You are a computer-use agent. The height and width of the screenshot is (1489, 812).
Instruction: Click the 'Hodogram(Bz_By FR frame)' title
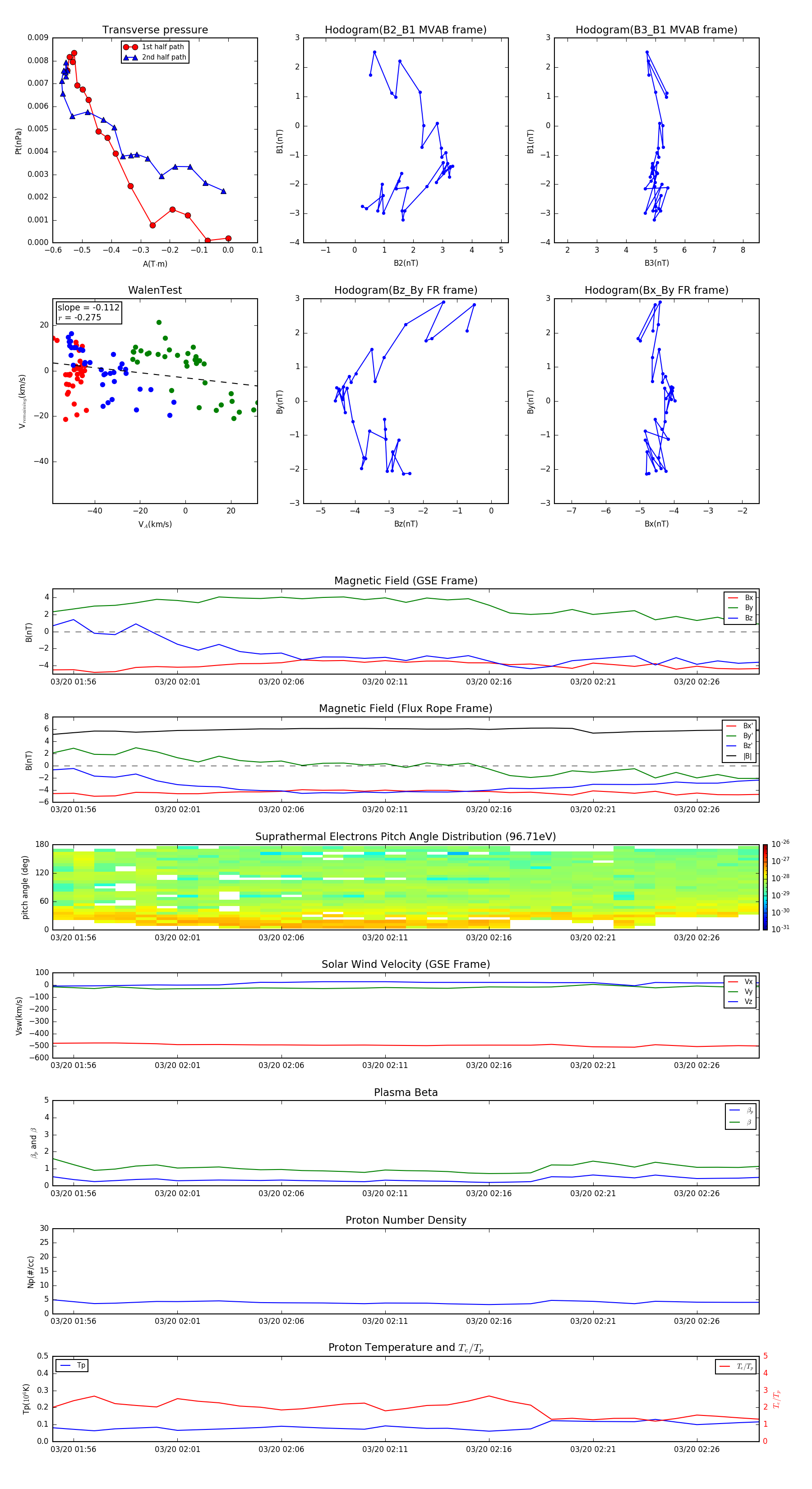406,290
